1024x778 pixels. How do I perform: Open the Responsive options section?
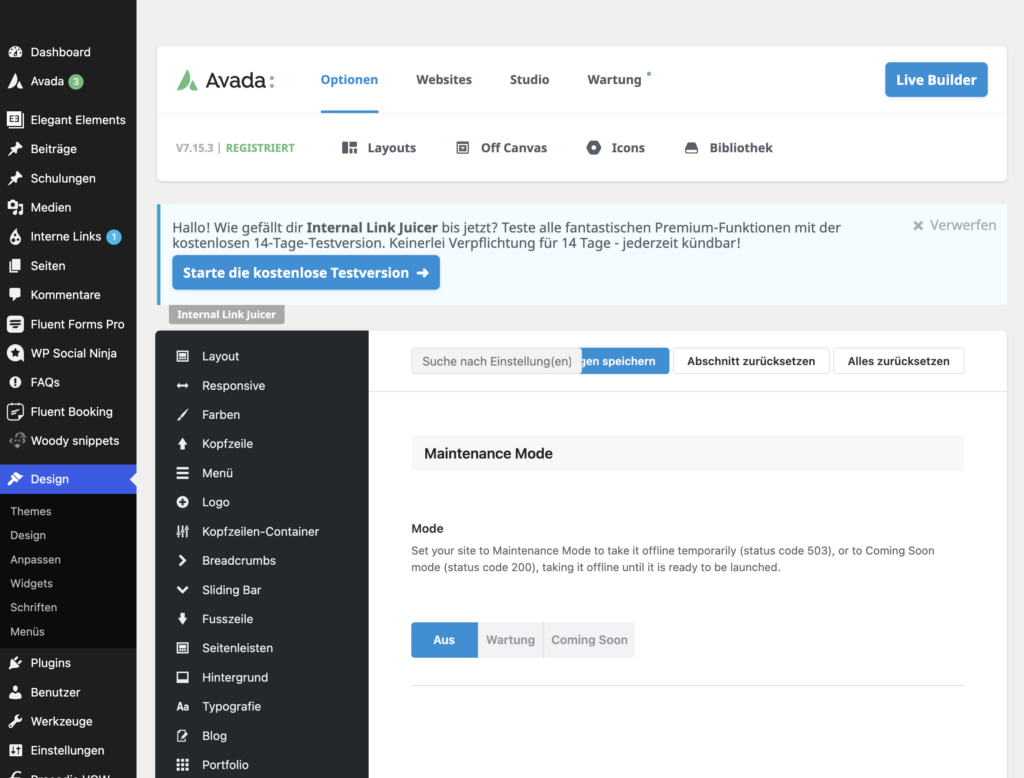click(262, 385)
